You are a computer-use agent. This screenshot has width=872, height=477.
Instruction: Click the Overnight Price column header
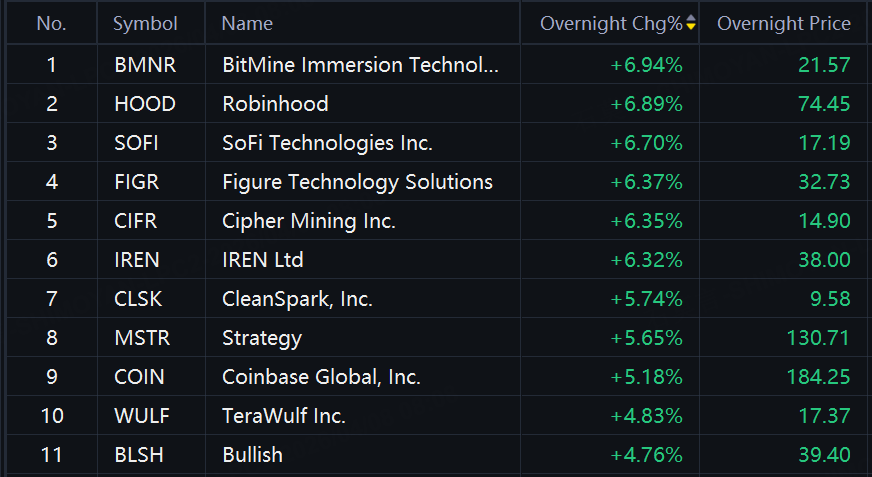pos(784,23)
